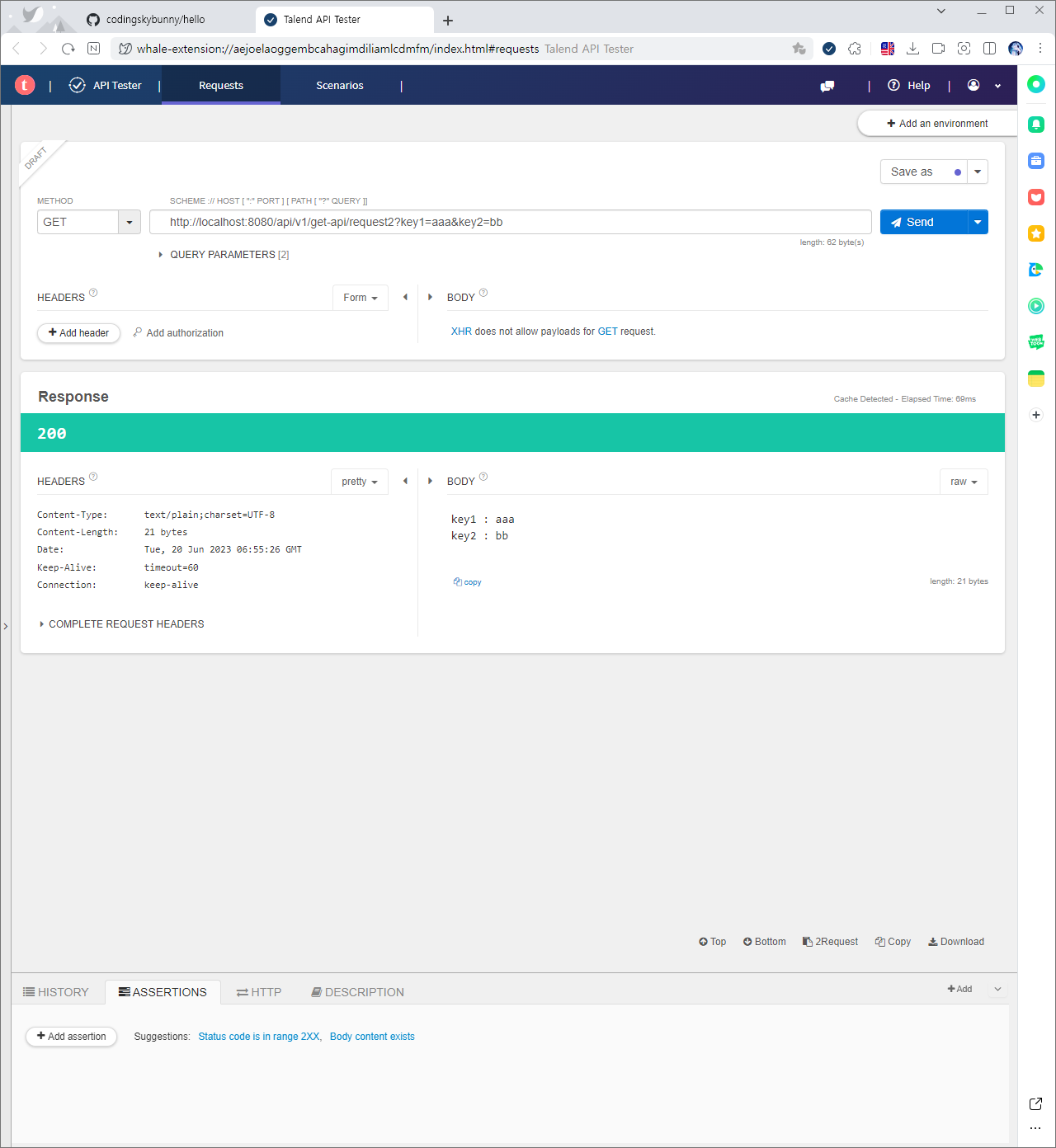1056x1148 pixels.
Task: Click the Talend red logo icon
Action: coord(25,85)
